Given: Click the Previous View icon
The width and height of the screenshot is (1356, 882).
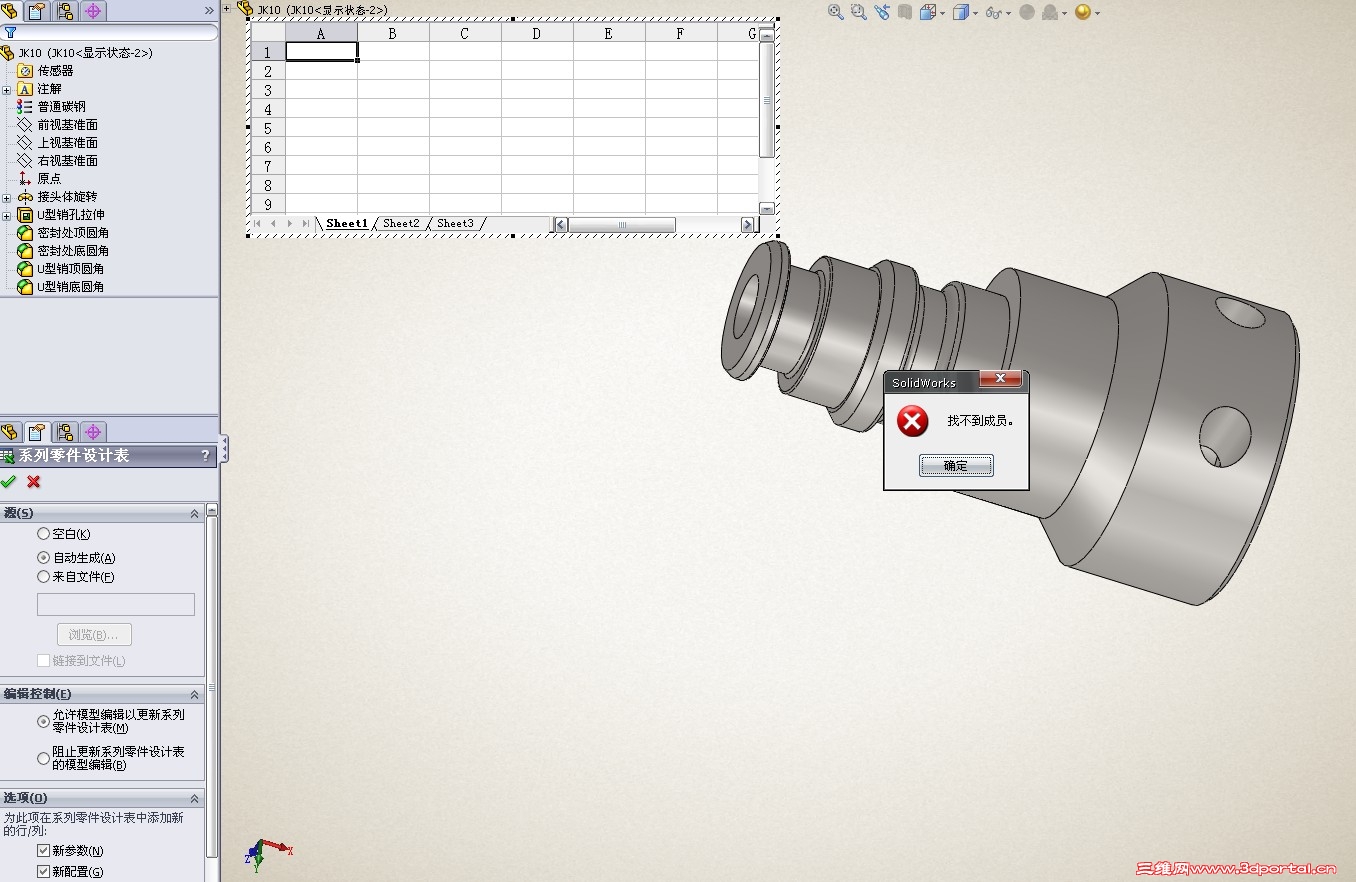Looking at the screenshot, I should [x=881, y=12].
